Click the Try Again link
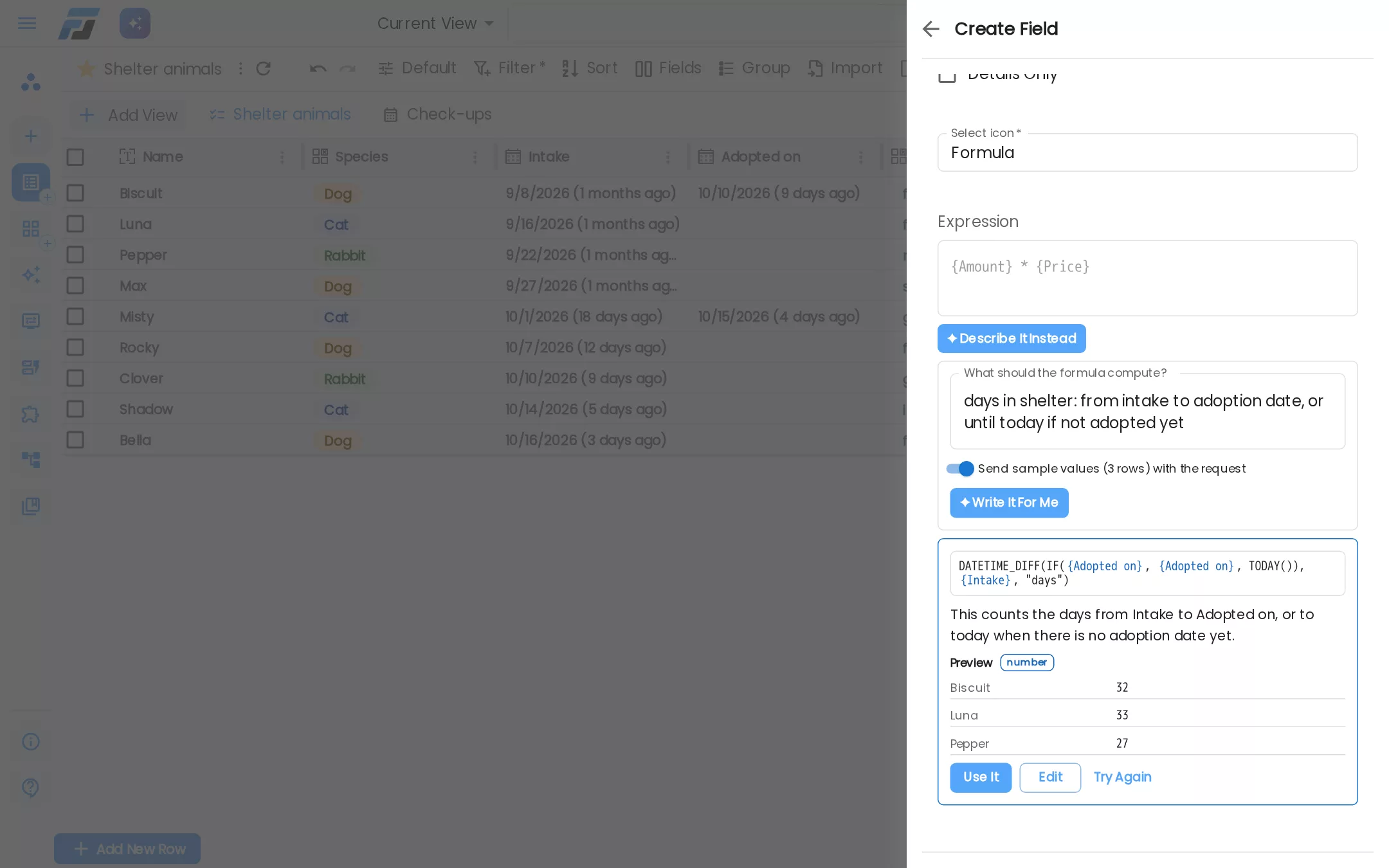This screenshot has height=868, width=1389. coord(1122,777)
